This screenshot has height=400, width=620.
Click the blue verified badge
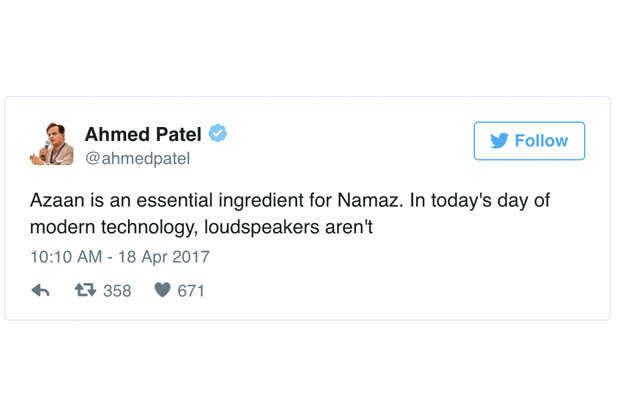(x=217, y=133)
